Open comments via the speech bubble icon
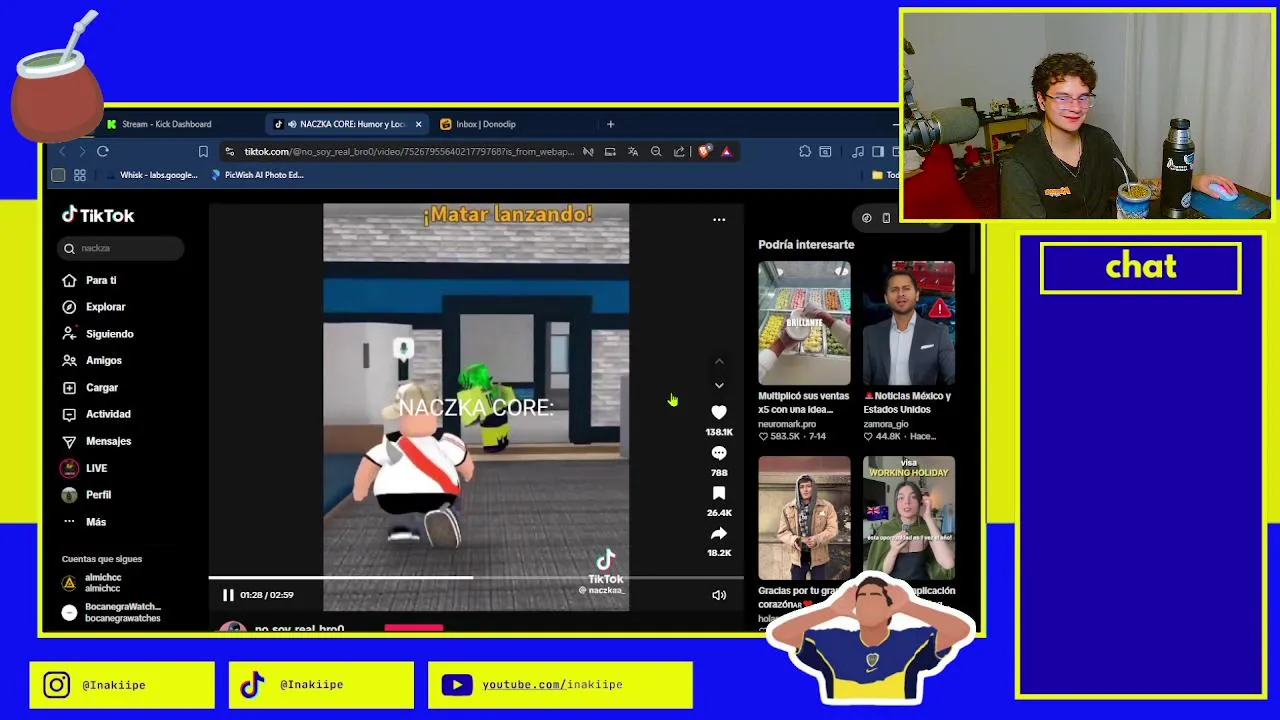 tap(719, 453)
